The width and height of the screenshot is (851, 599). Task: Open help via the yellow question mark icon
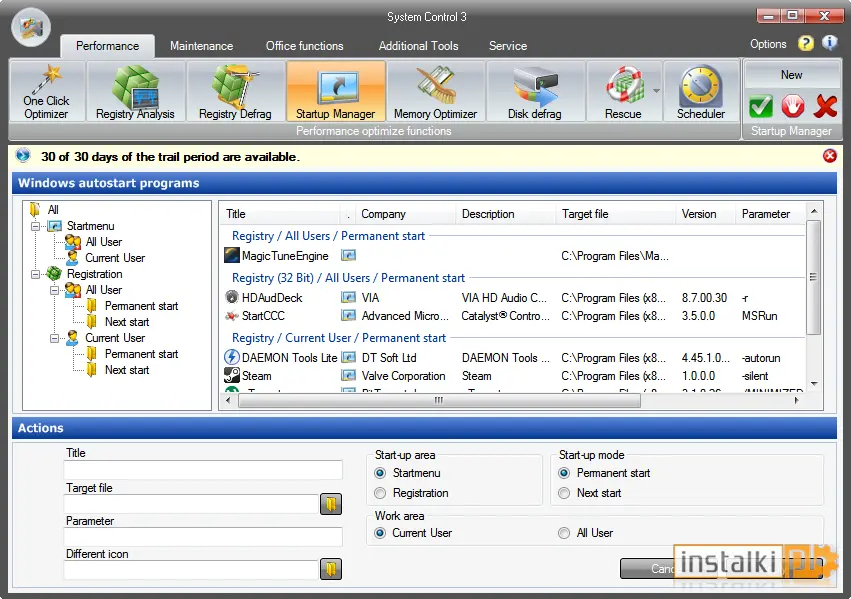(806, 43)
